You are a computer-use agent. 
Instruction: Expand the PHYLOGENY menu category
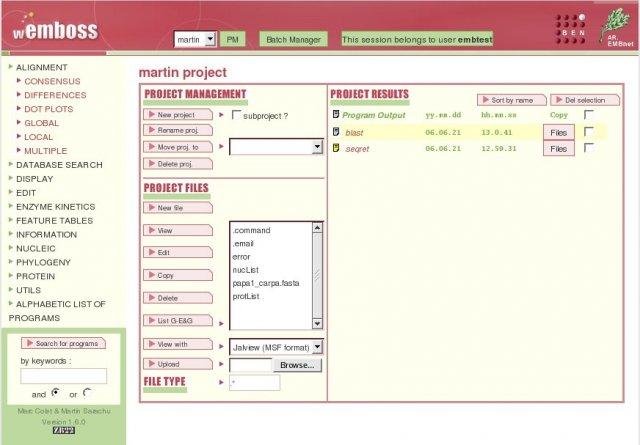tap(43, 262)
